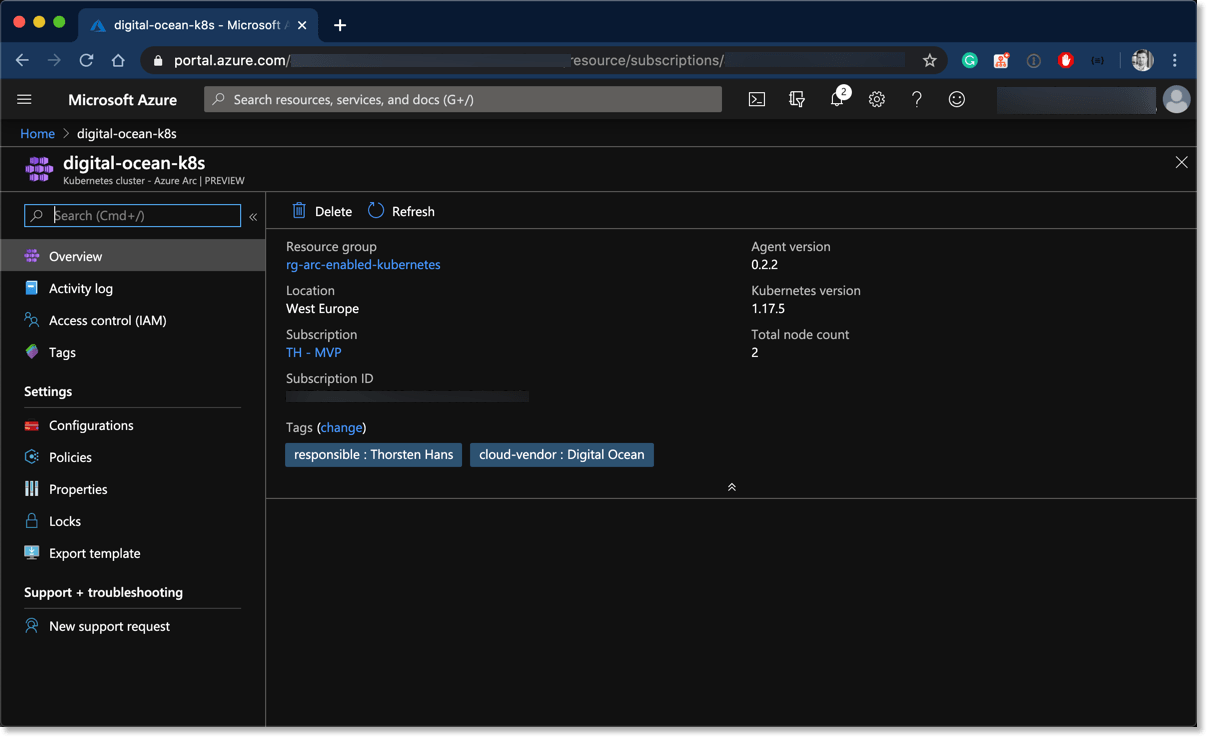Image resolution: width=1207 pixels, height=737 pixels.
Task: Open Azure Cloud Shell icon
Action: click(757, 99)
